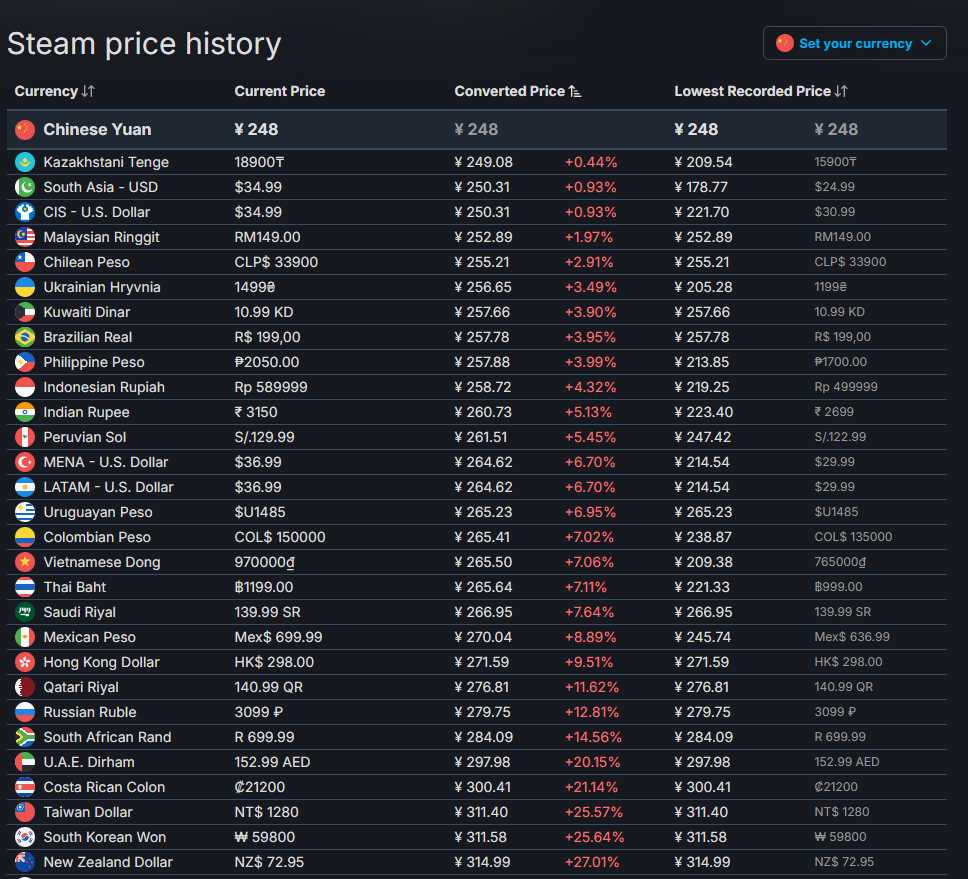
Task: Click the Vietnamese Dong flag icon
Action: [x=25, y=562]
